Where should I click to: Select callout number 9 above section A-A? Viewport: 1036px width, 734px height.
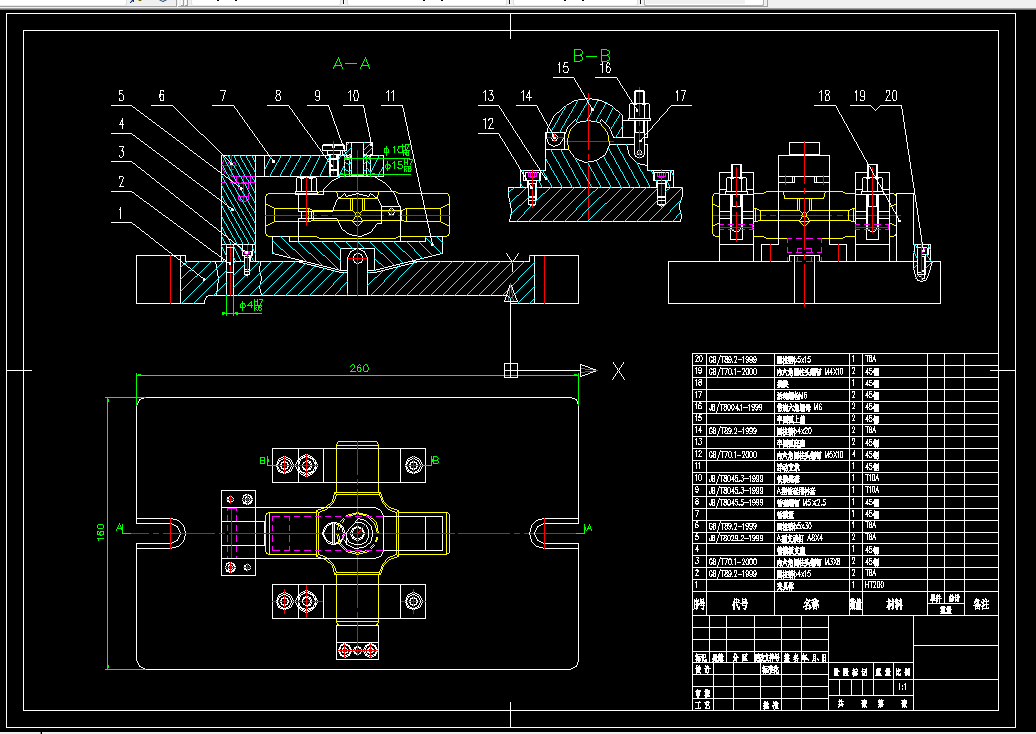[318, 96]
